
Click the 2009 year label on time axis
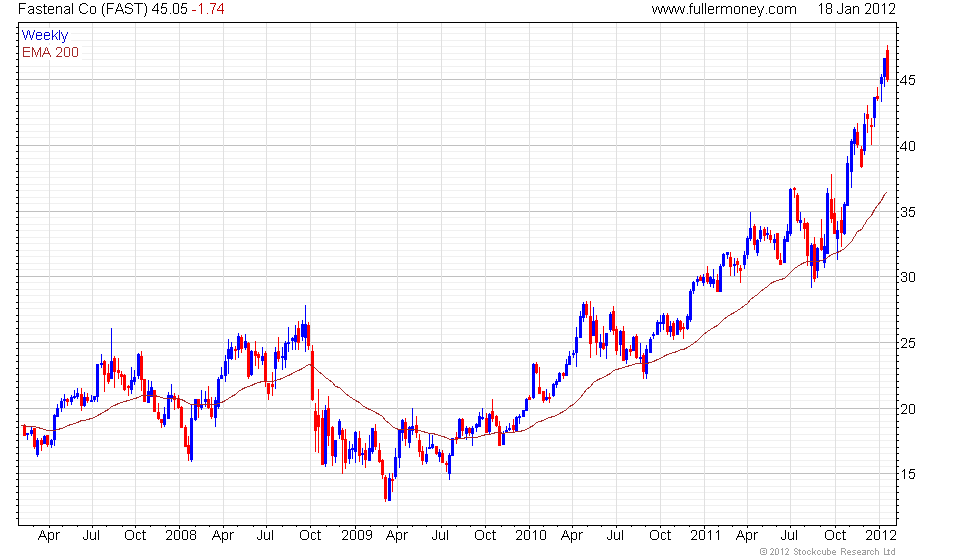pyautogui.click(x=356, y=536)
